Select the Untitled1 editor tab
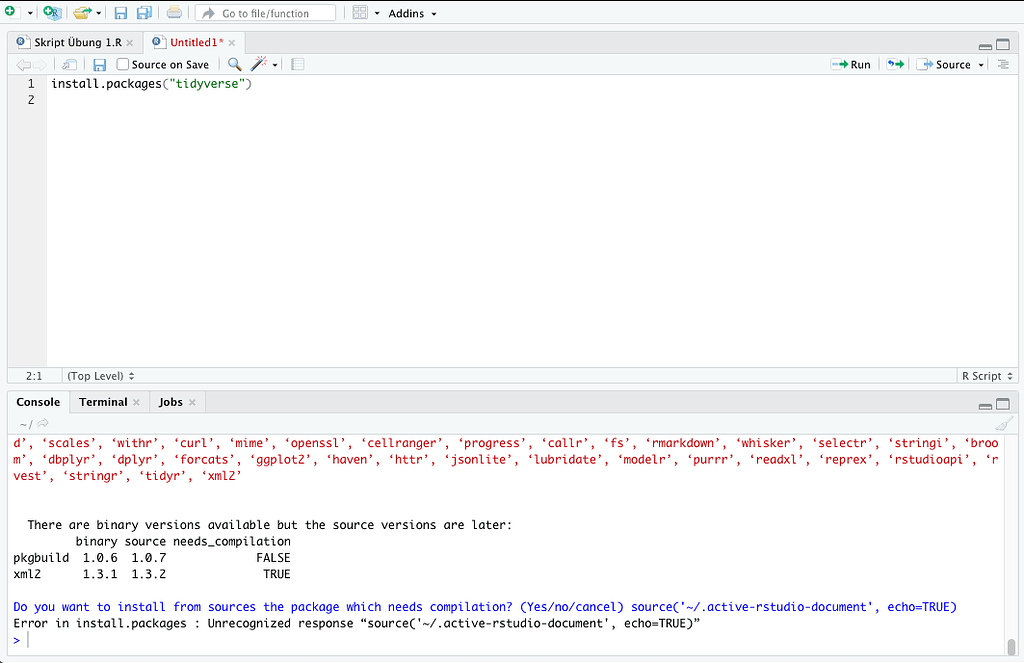Screen dimensions: 1024x663 pyautogui.click(x=195, y=42)
